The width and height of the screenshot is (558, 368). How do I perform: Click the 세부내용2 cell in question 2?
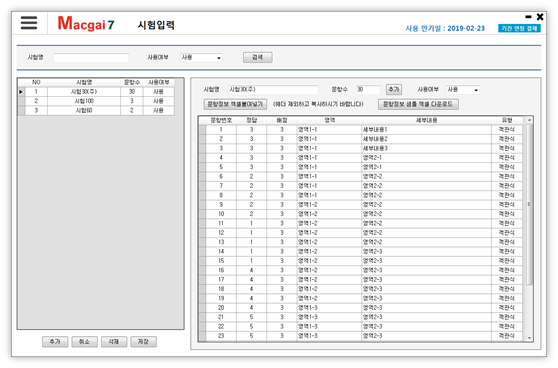coord(426,139)
